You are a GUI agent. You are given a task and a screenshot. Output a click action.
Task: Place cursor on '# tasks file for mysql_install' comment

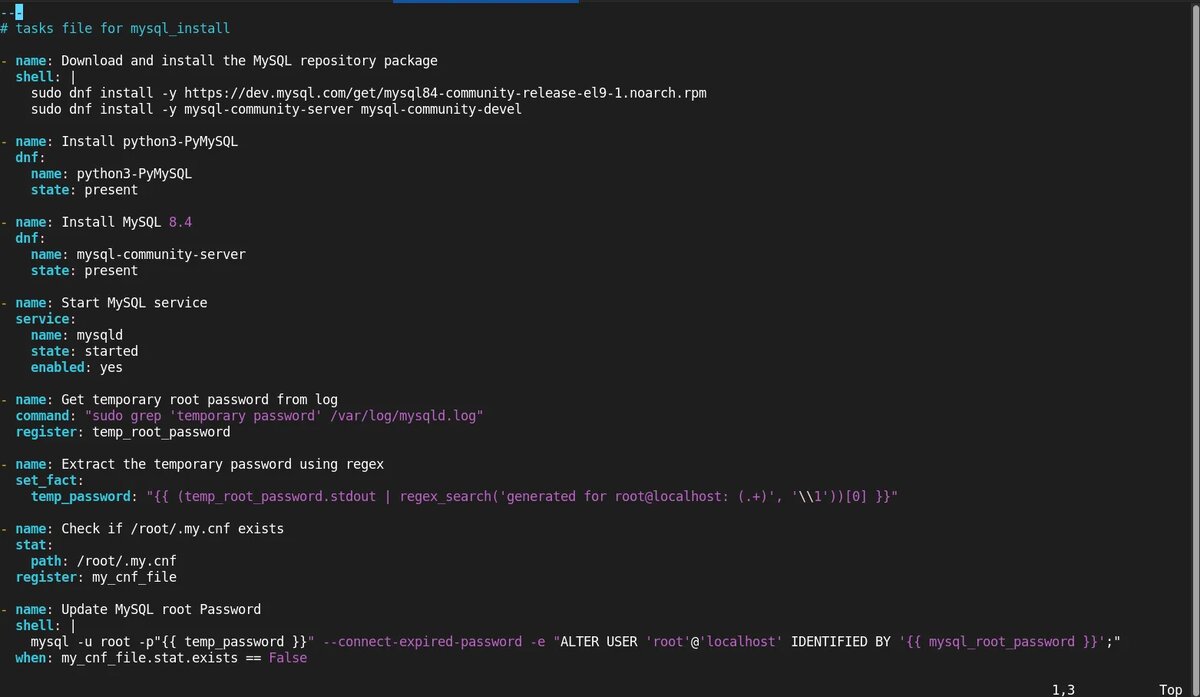pyautogui.click(x=115, y=29)
